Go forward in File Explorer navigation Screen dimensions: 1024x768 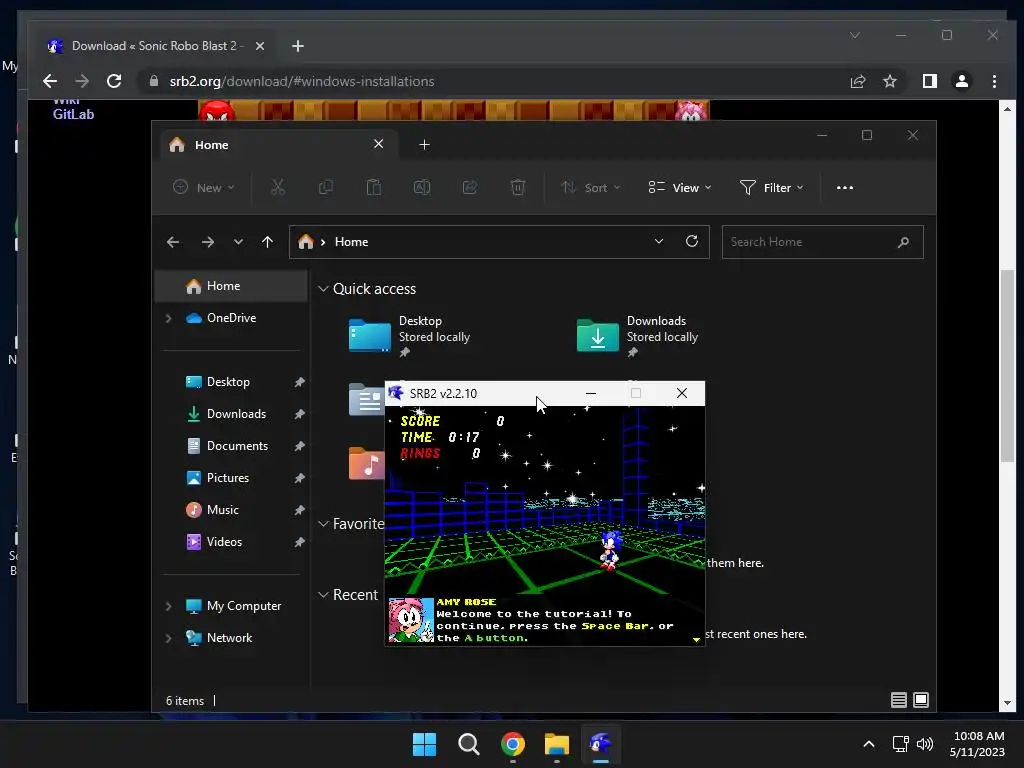[x=208, y=242]
